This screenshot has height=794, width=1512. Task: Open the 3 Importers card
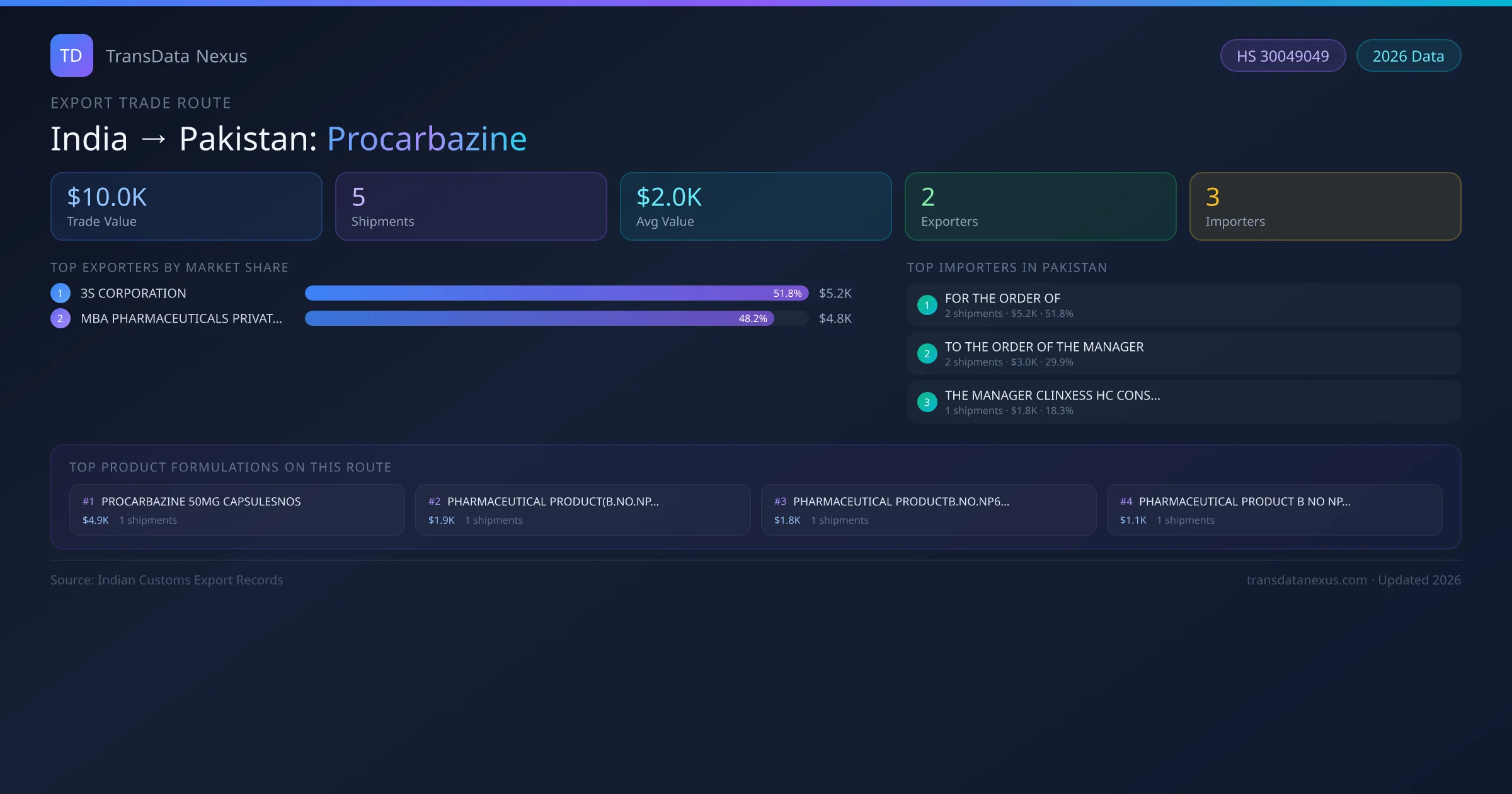[1325, 207]
